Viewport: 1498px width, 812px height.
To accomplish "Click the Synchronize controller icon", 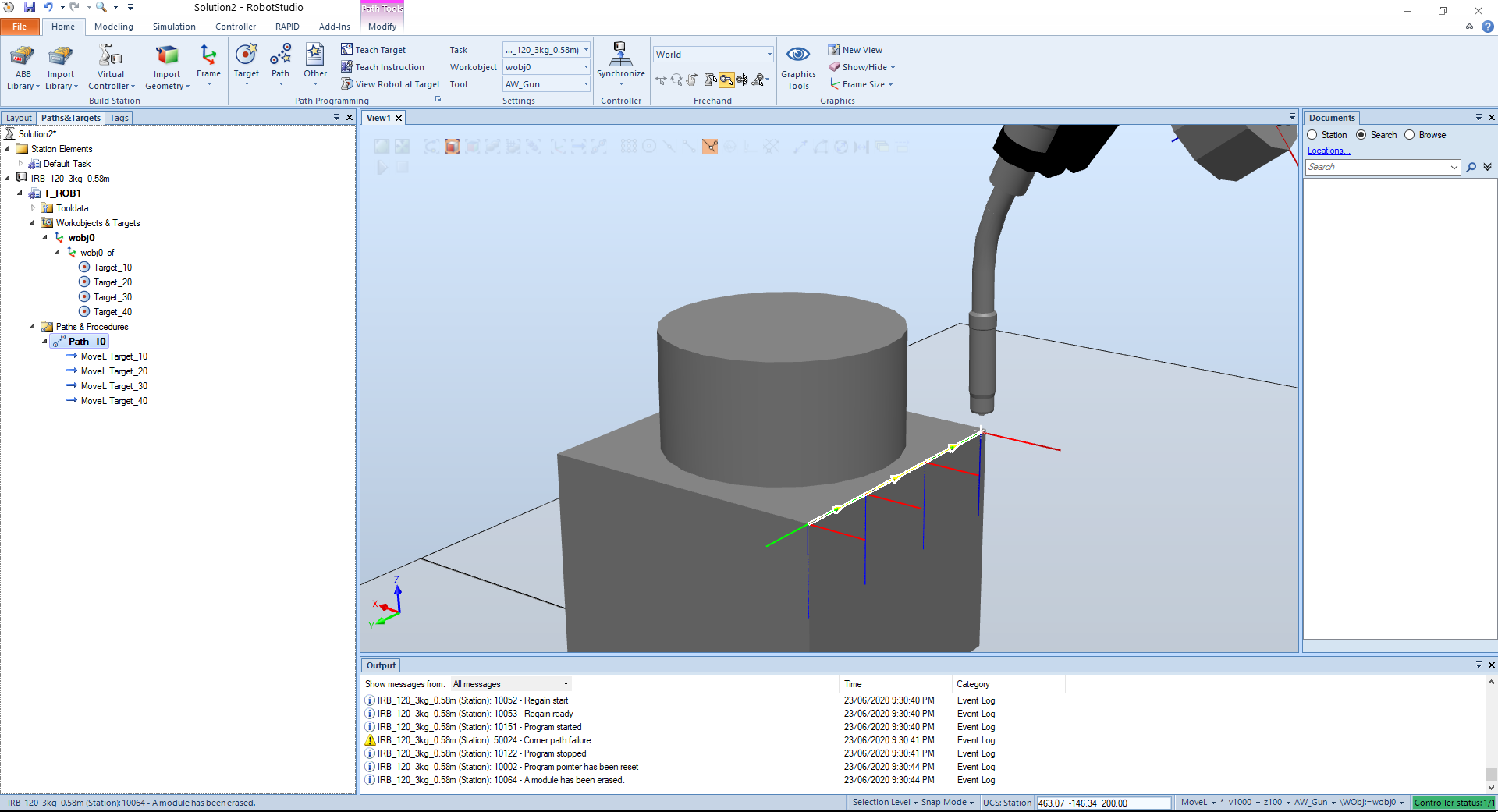I will [620, 56].
